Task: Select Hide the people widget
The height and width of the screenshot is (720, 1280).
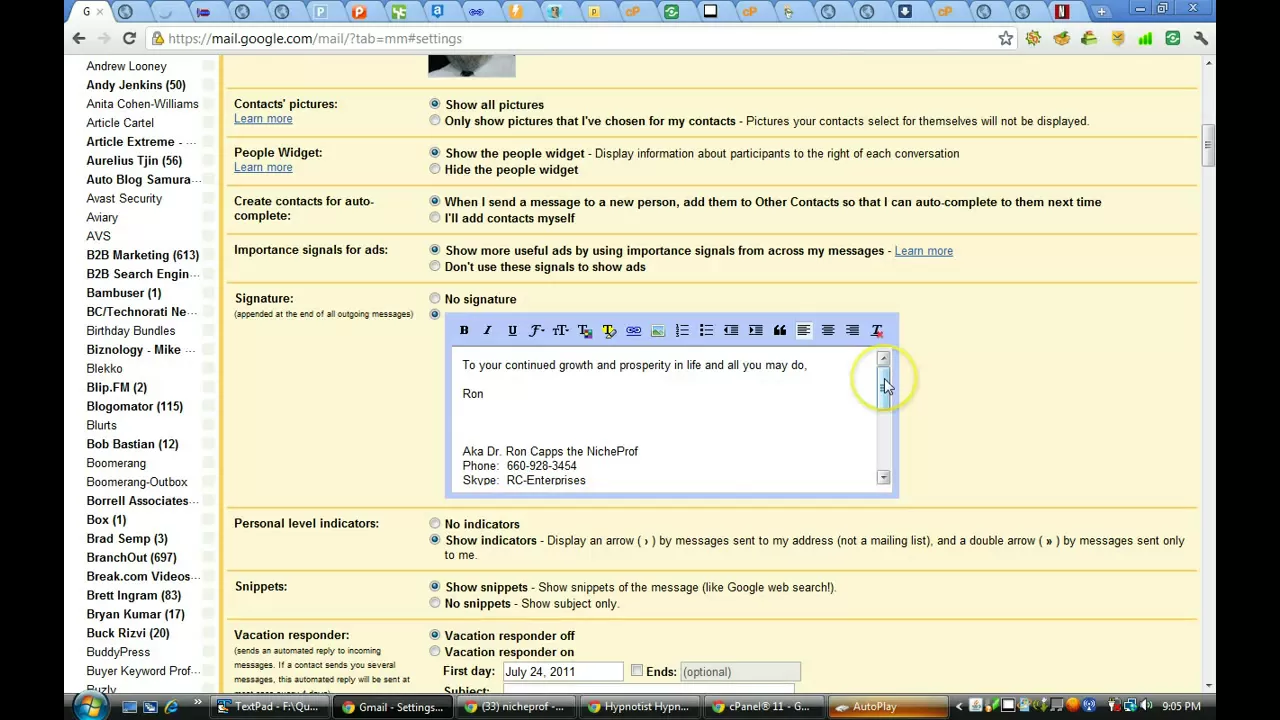Action: point(434,169)
